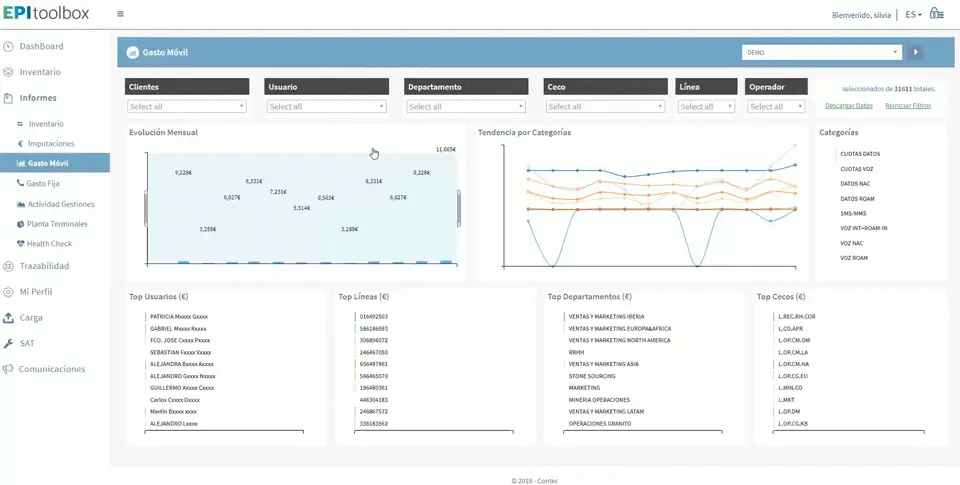960x485 pixels.
Task: Click the play arrow button beside DEMO
Action: pyautogui.click(x=915, y=53)
